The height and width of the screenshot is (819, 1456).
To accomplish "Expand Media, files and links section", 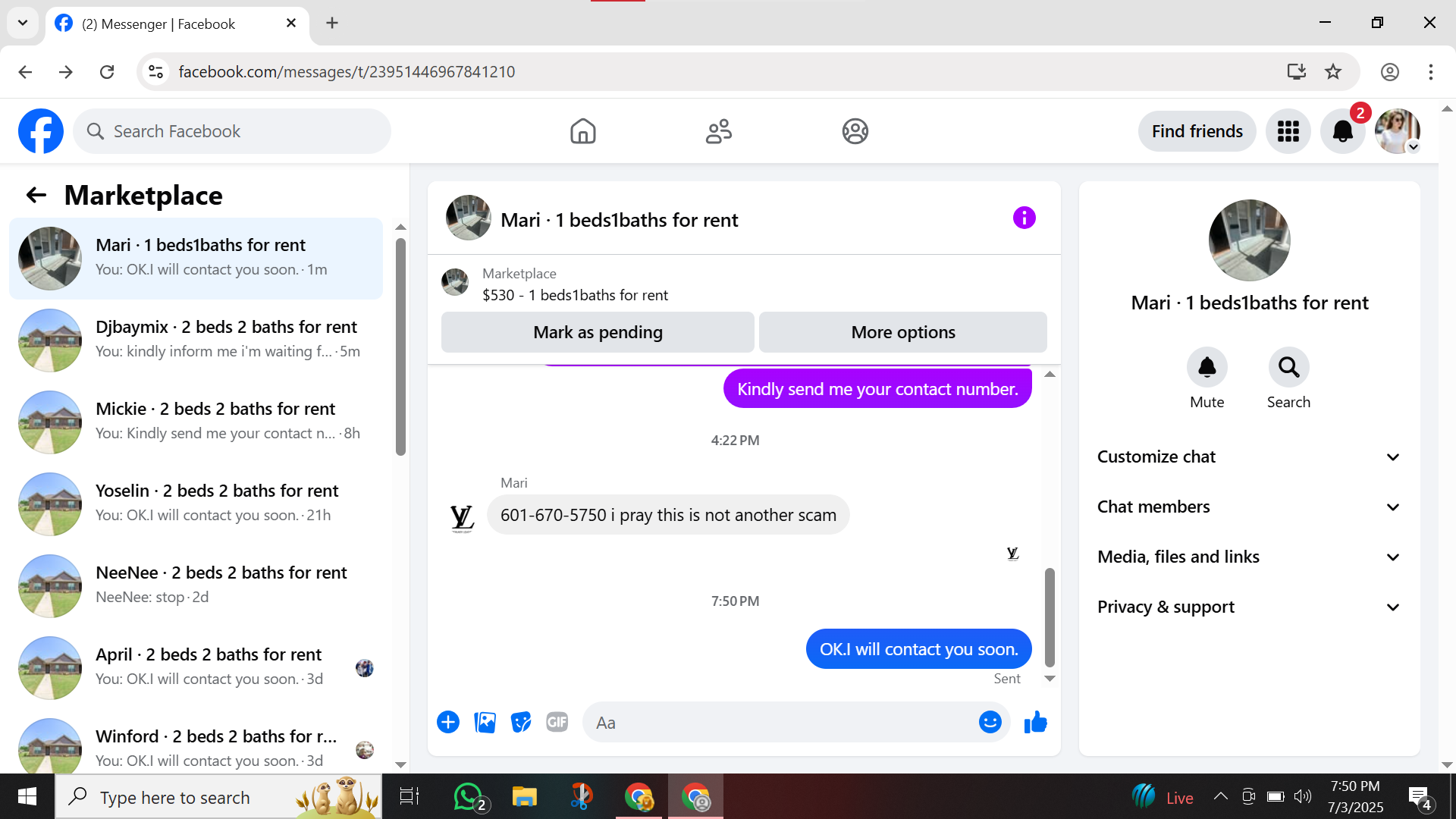I will [1249, 557].
